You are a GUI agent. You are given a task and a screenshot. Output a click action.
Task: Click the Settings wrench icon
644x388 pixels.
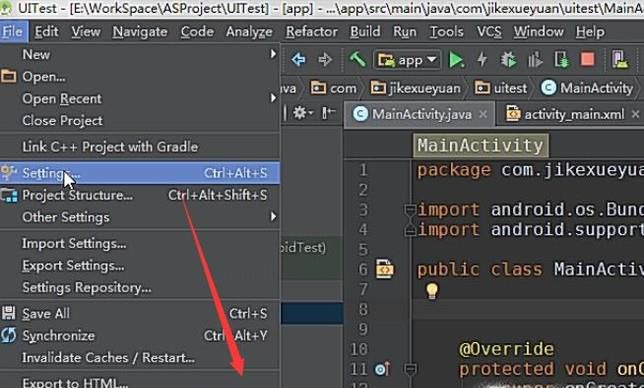click(8, 172)
